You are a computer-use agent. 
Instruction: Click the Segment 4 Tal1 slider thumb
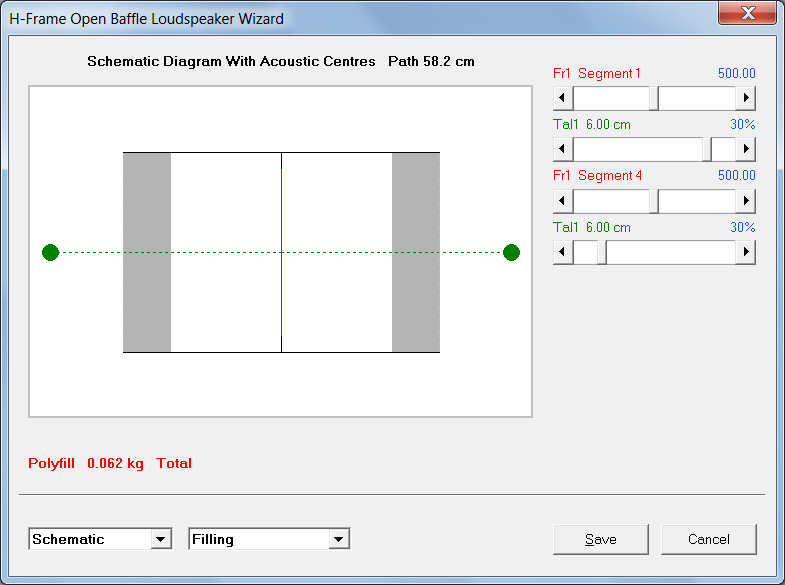click(602, 252)
